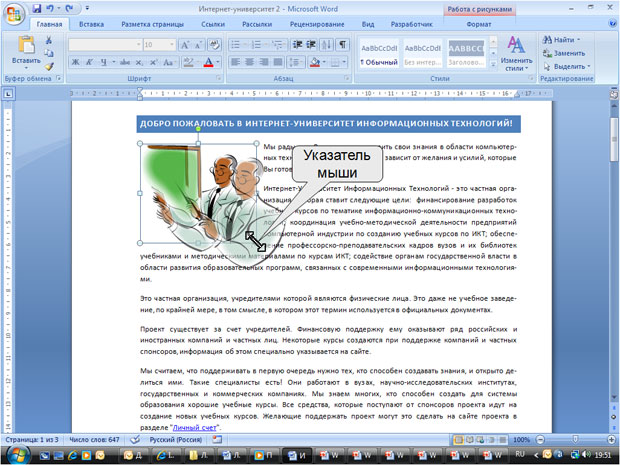
Task: Center align the paragraph
Action: [250, 62]
